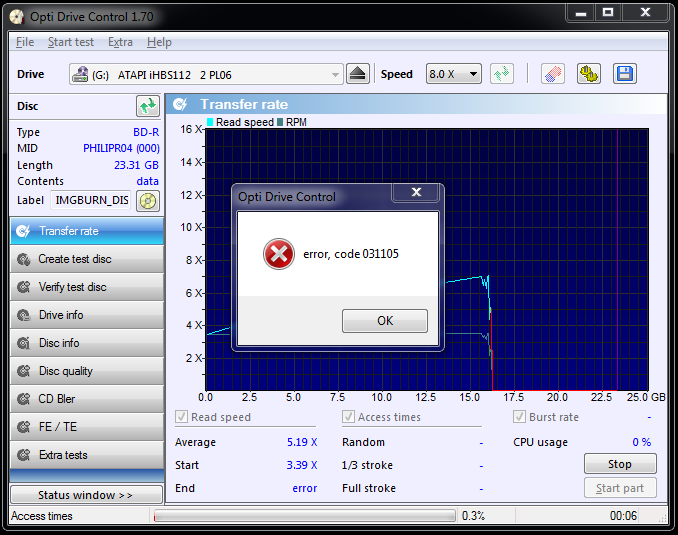Click the Average value 5.19 X

pos(302,442)
